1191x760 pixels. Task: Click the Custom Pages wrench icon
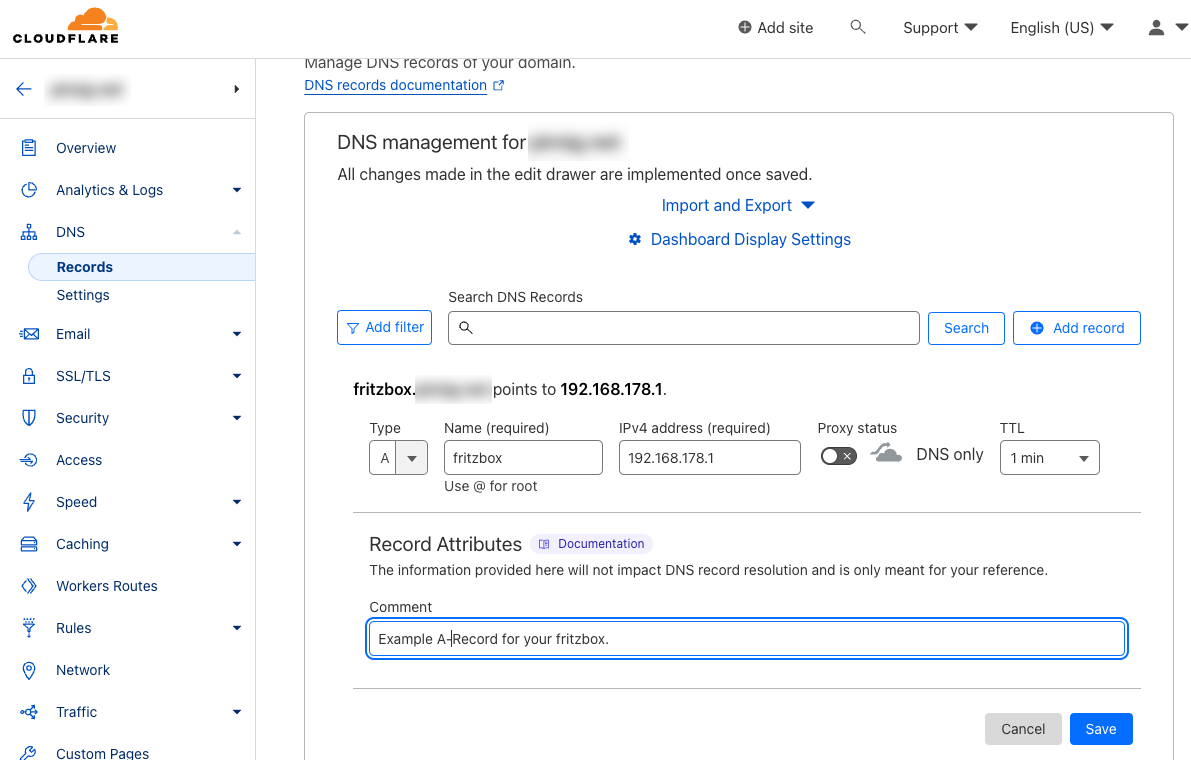29,753
